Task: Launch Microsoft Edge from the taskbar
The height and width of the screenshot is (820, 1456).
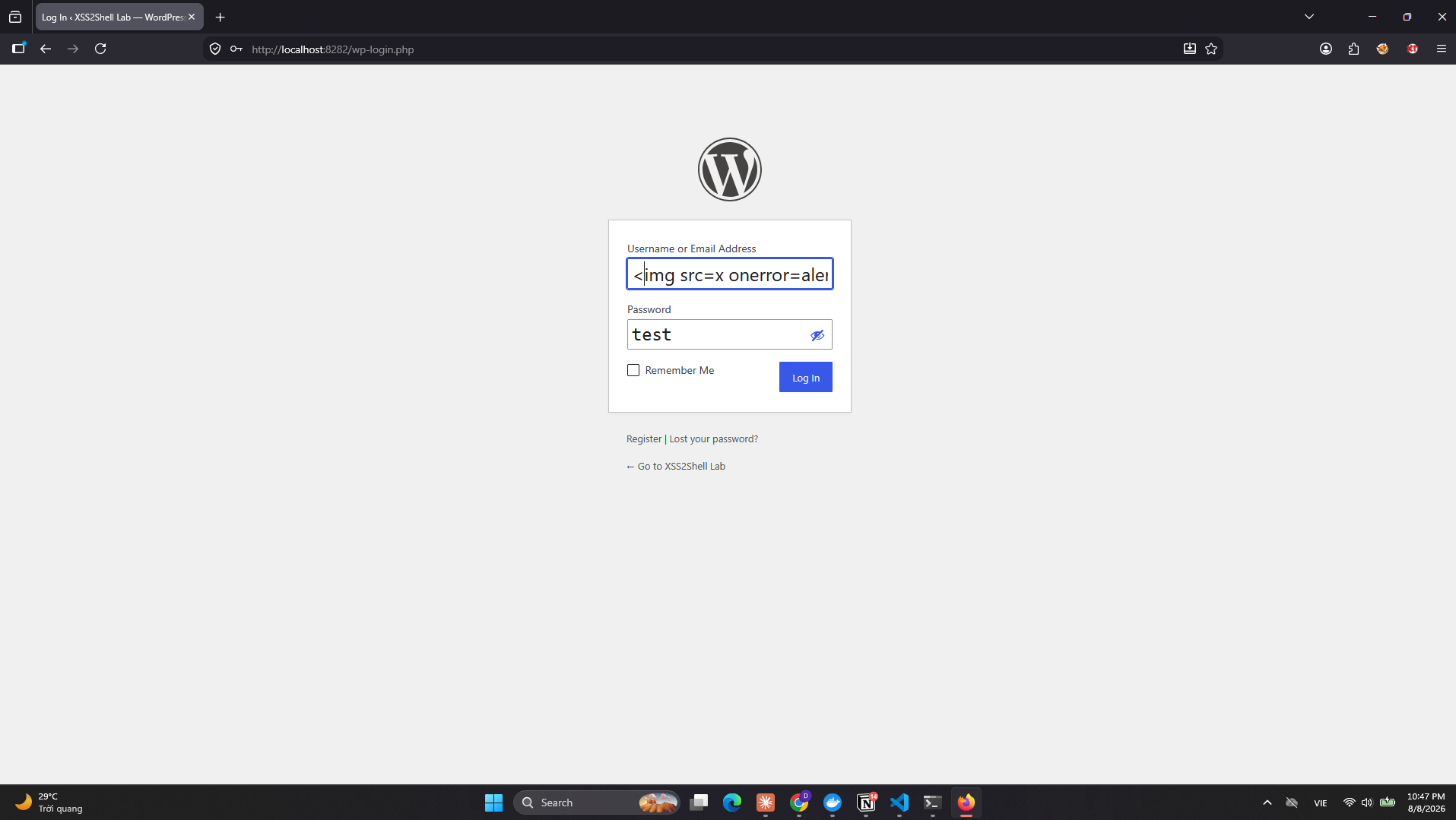Action: 732,803
